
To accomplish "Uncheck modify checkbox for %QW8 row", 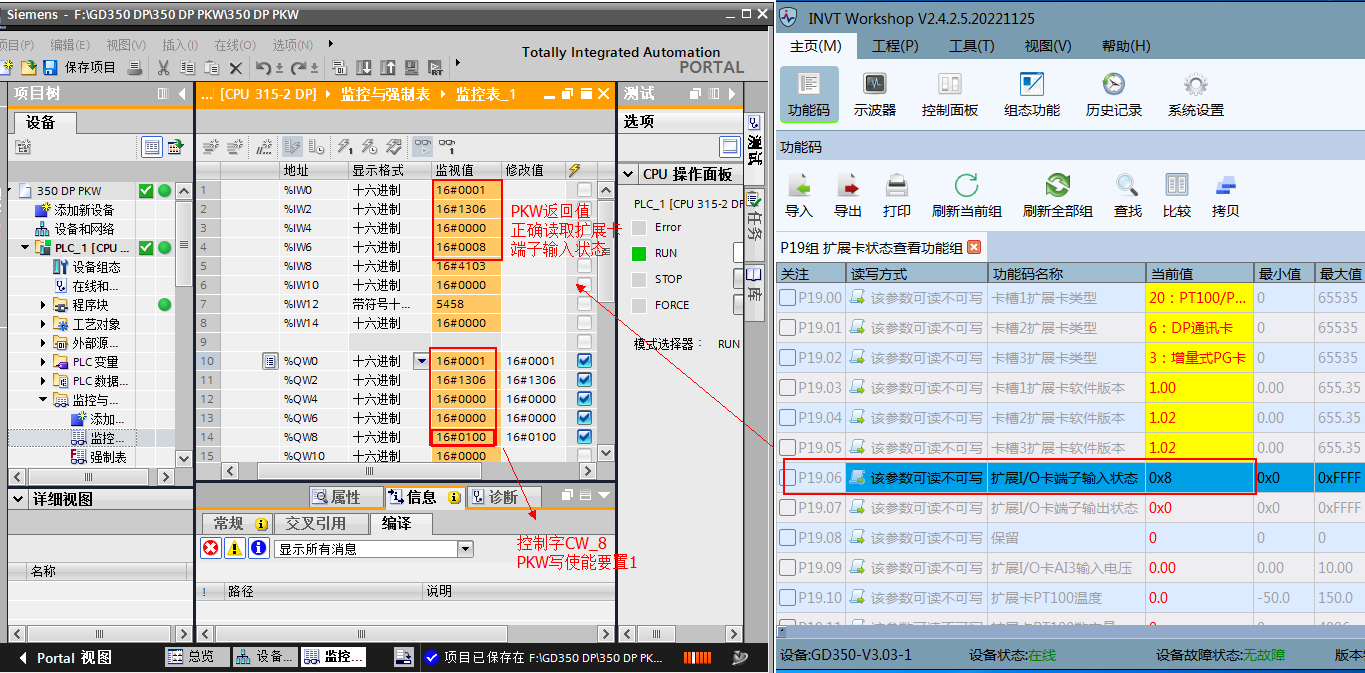I will point(584,437).
